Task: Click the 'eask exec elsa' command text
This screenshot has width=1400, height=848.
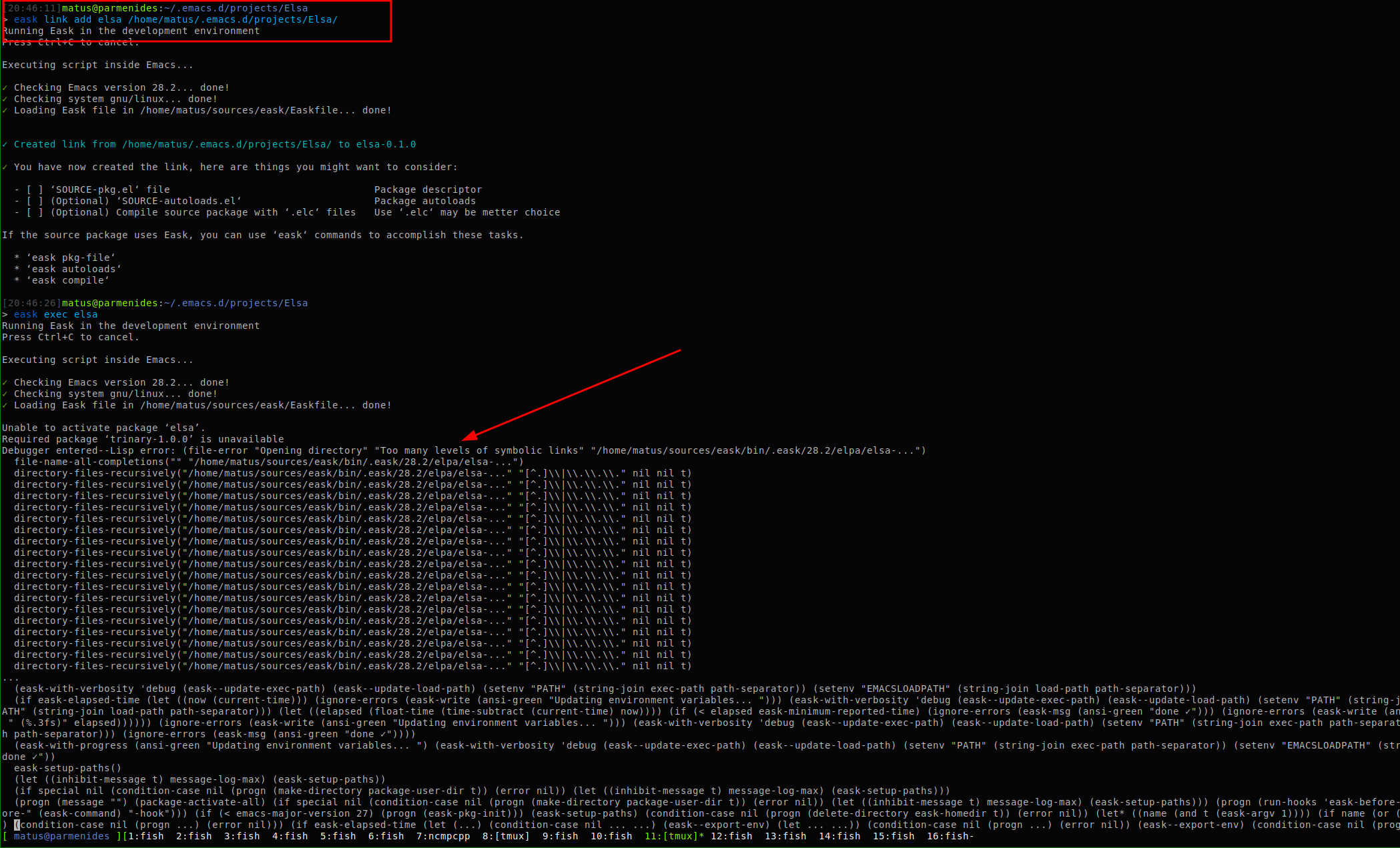Action: (x=55, y=314)
